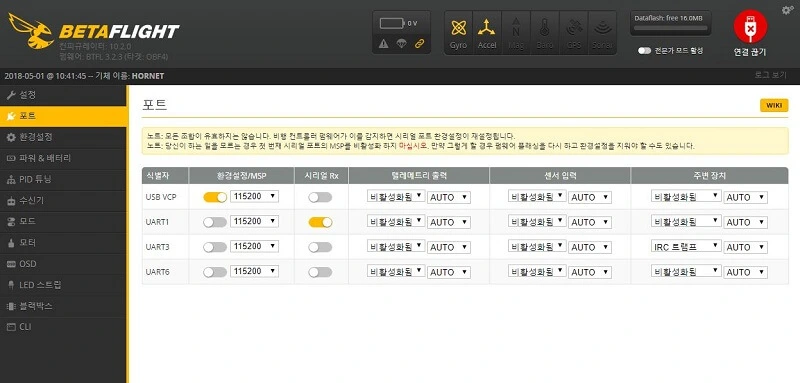Image resolution: width=800 pixels, height=383 pixels.
Task: Click the red USB disconnect icon
Action: [x=750, y=27]
